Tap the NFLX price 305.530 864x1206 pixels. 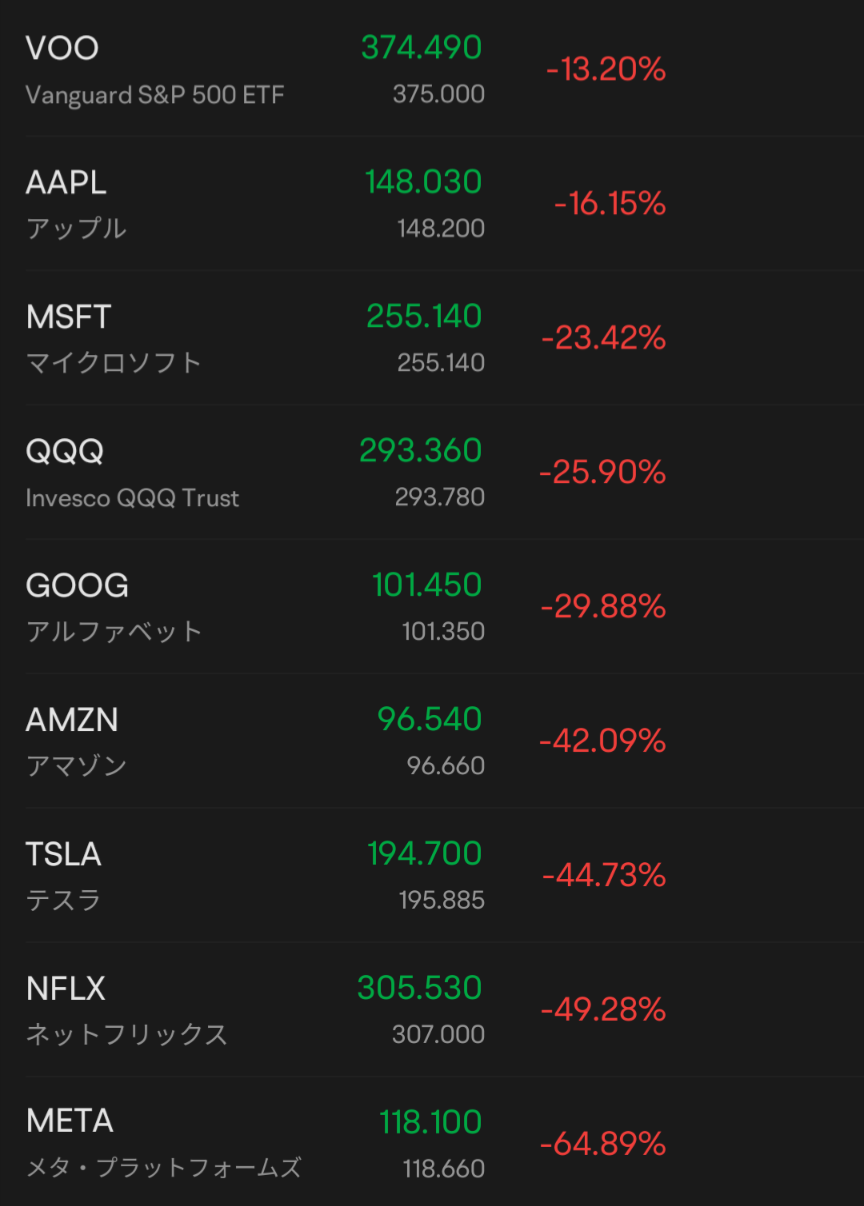click(x=420, y=988)
